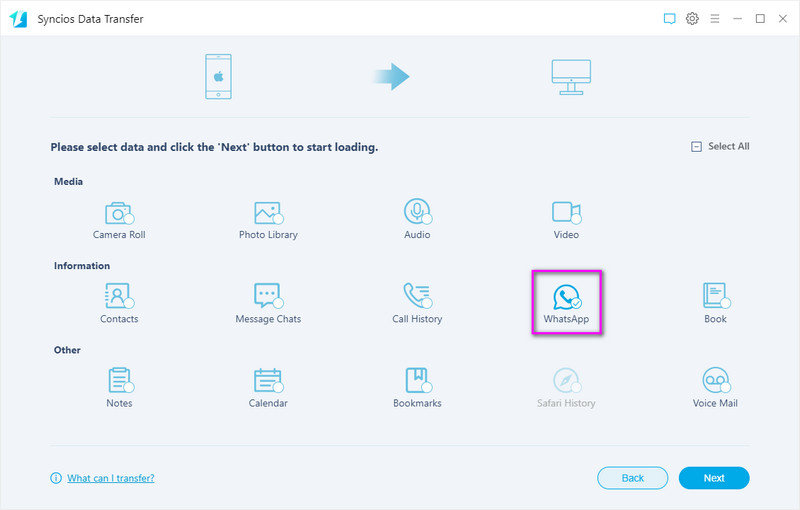The width and height of the screenshot is (800, 510).
Task: Toggle the Select All checkbox
Action: click(696, 147)
